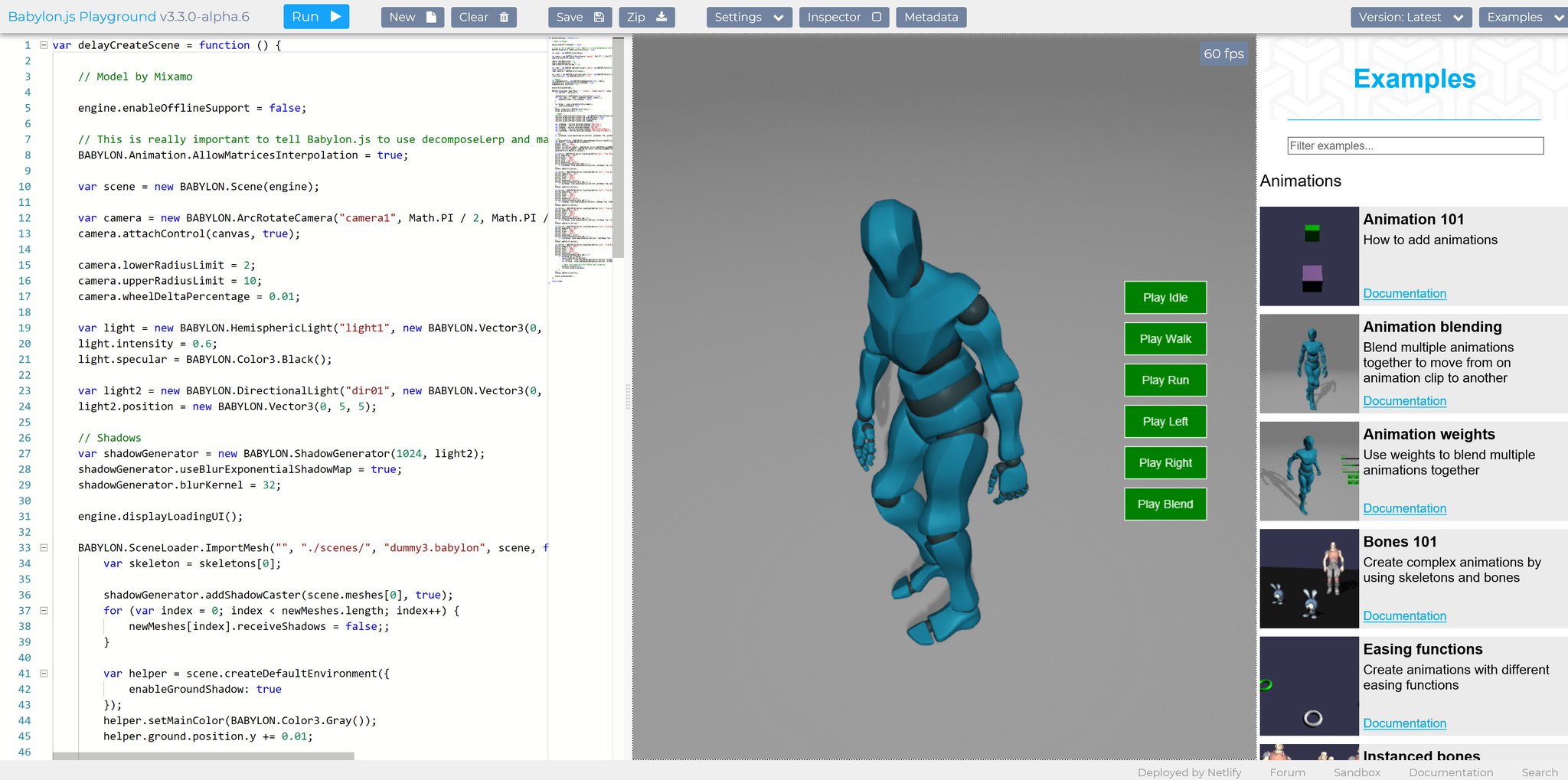Click line number 10 in the gutter

24,187
